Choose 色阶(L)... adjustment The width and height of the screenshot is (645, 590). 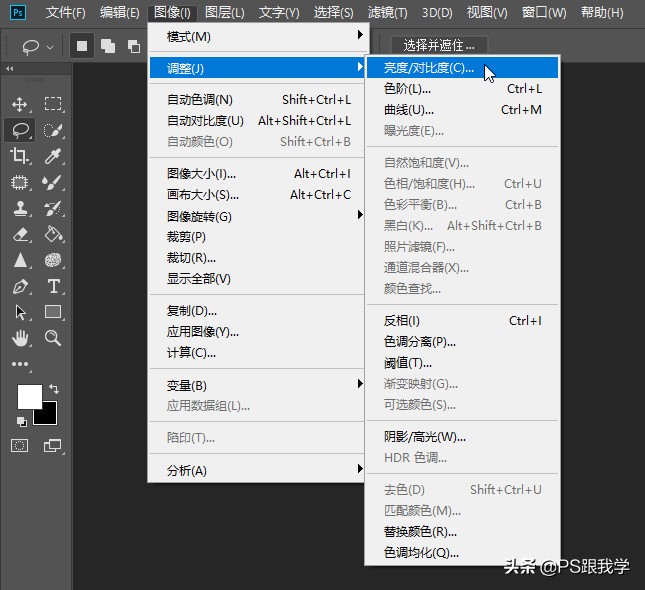462,88
